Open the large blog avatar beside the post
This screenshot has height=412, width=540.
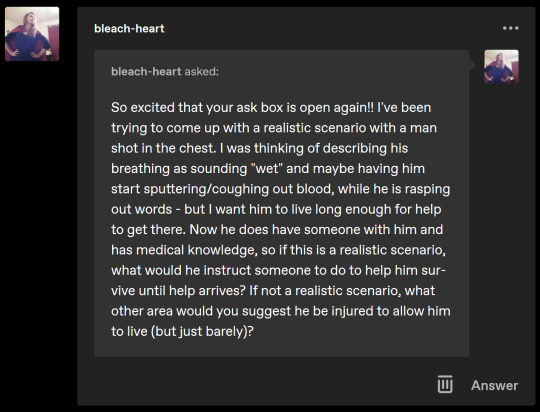(32, 34)
